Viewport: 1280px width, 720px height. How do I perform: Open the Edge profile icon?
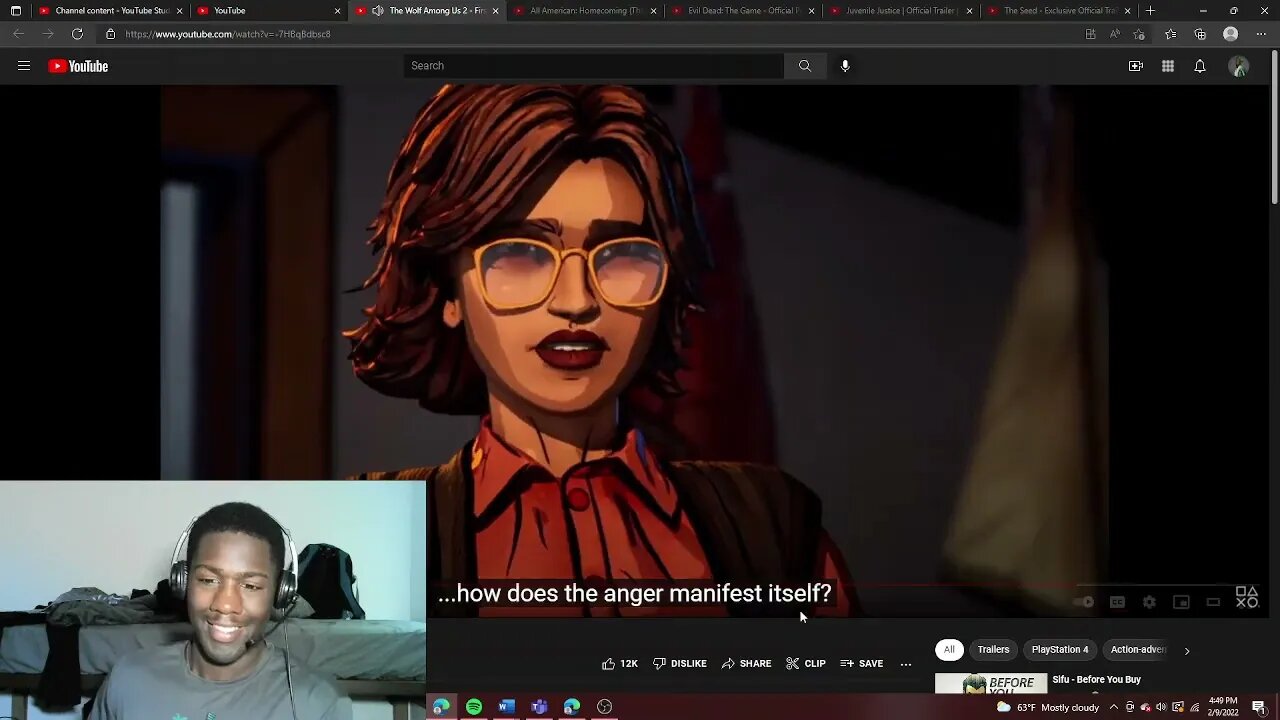(x=1231, y=34)
